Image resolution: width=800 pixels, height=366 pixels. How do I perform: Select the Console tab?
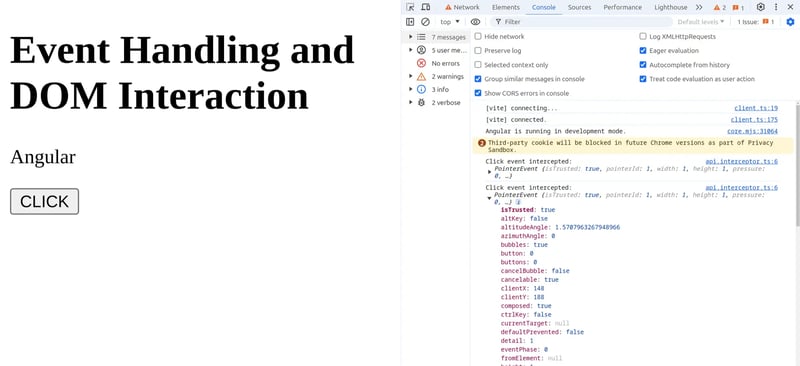544,7
